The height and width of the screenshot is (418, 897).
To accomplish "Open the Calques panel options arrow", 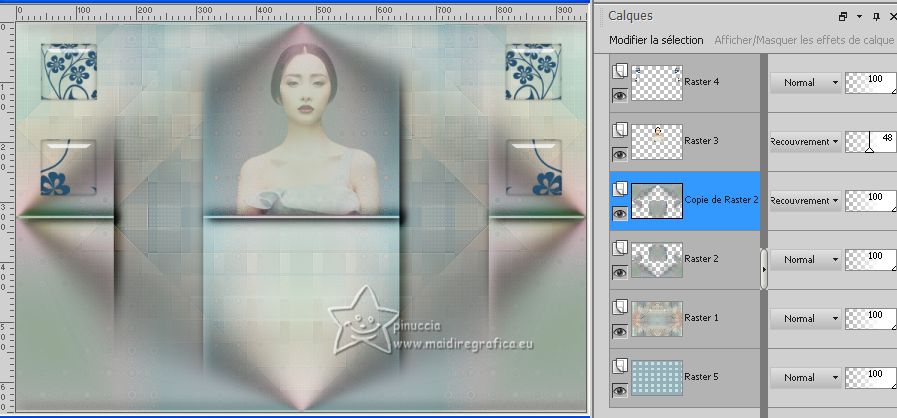I will (x=859, y=17).
